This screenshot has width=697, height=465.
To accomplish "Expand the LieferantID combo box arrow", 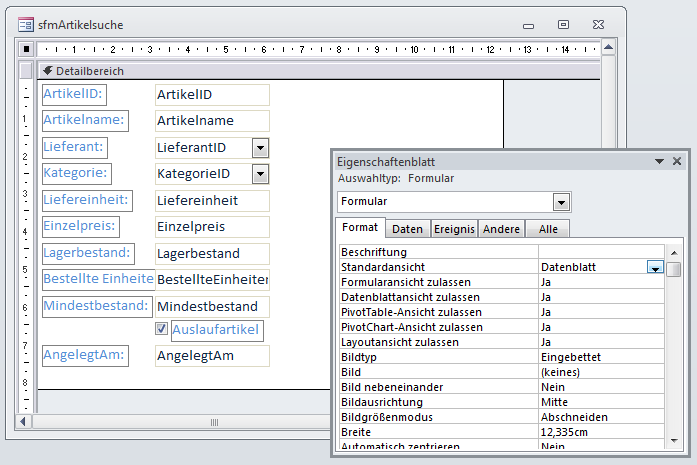I will (260, 148).
